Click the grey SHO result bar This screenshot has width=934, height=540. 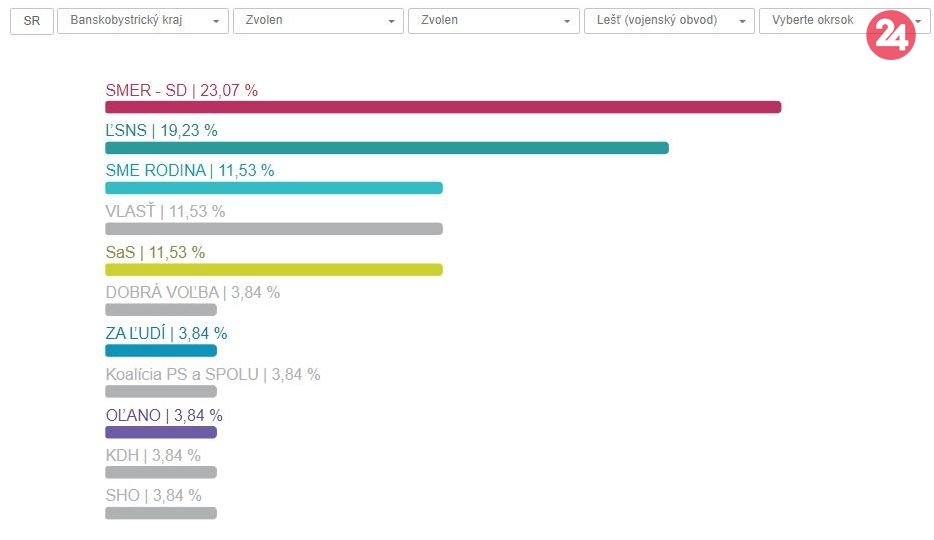(160, 513)
